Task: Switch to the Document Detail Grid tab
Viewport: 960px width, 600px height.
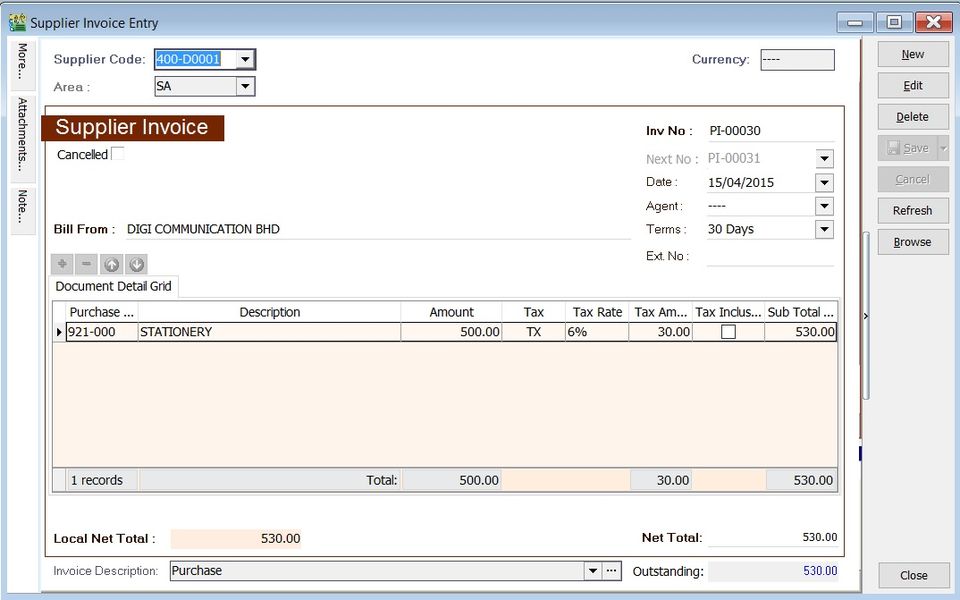Action: coord(113,286)
